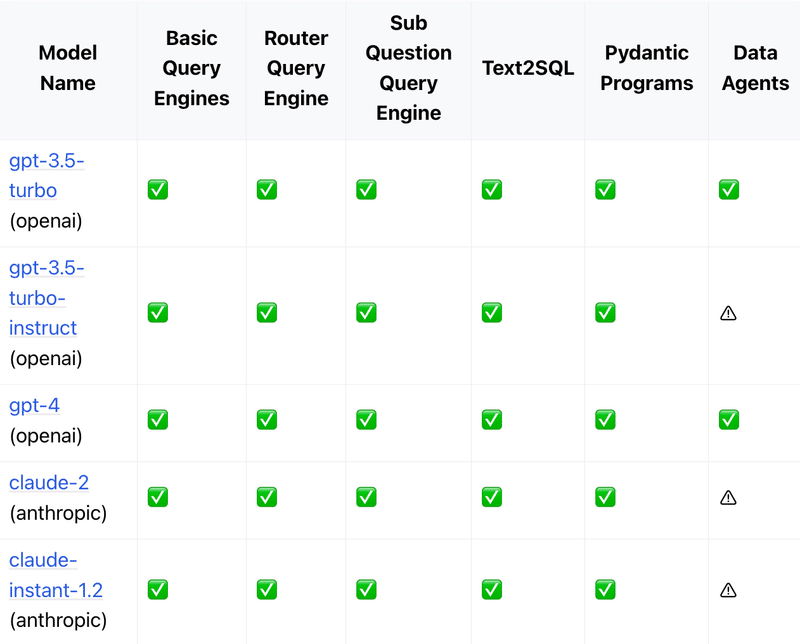Open the gpt-3.5-turbo-instruct model link
Image resolution: width=800 pixels, height=644 pixels.
(46, 298)
